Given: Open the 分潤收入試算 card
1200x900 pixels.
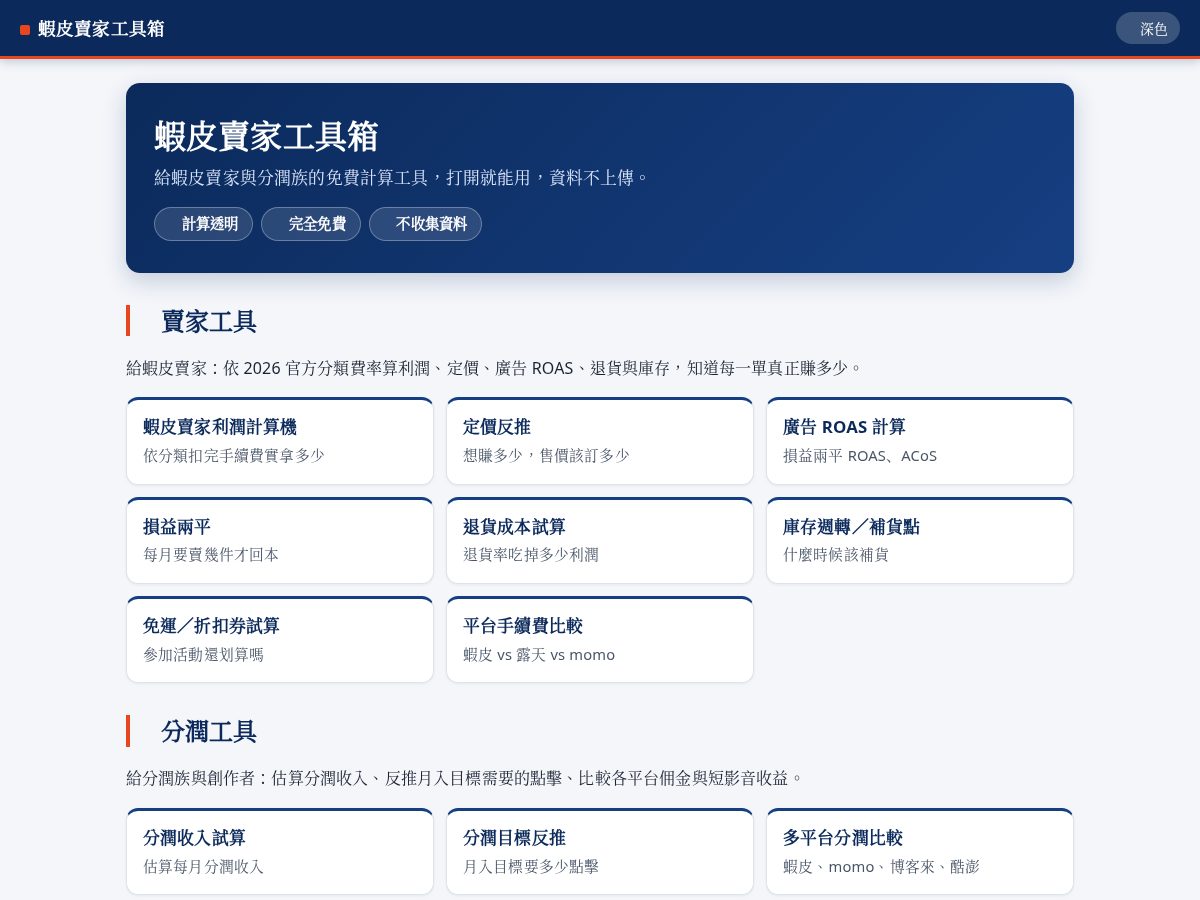Looking at the screenshot, I should [280, 852].
